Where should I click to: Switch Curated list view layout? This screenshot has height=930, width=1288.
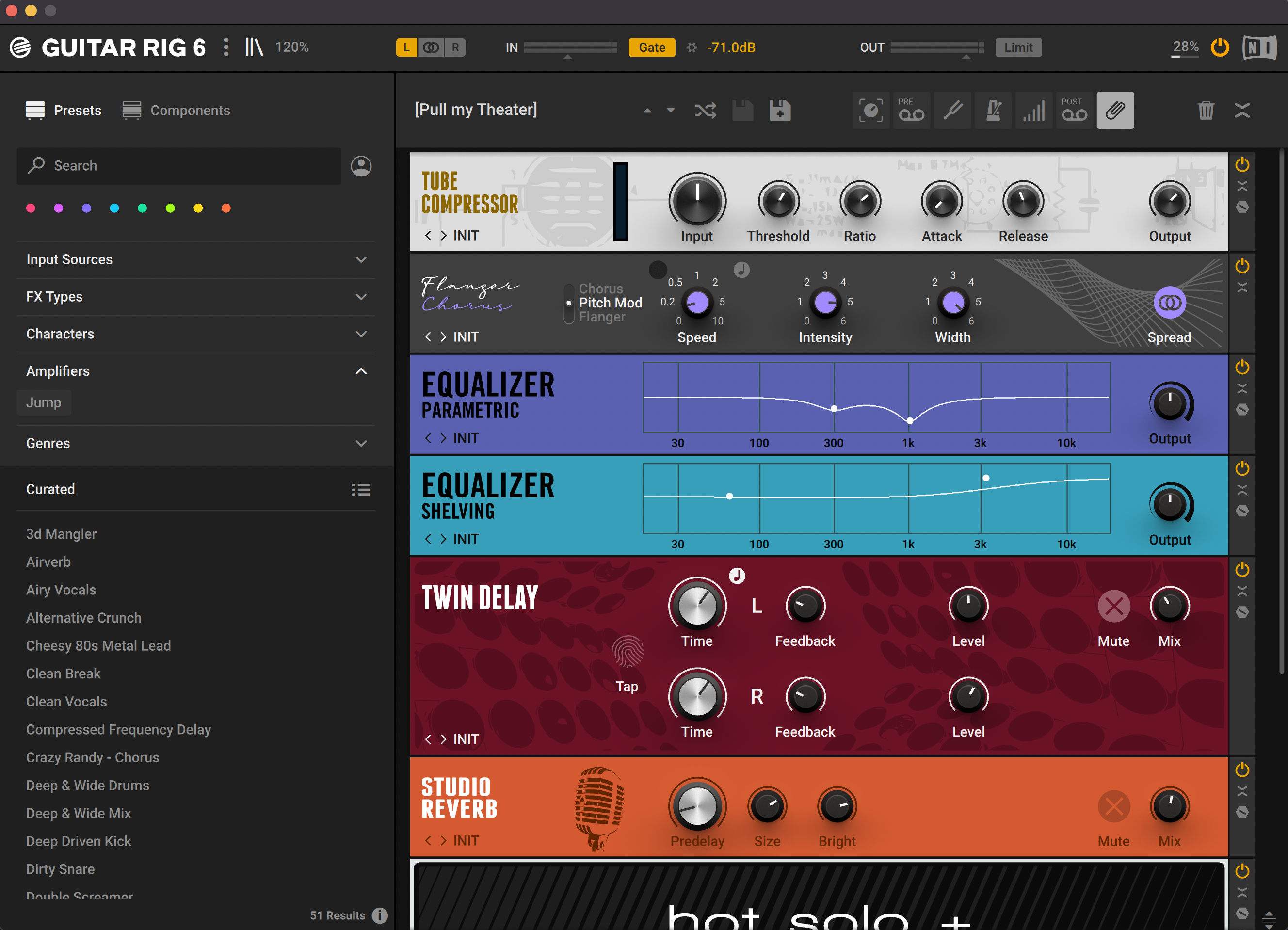pyautogui.click(x=361, y=489)
